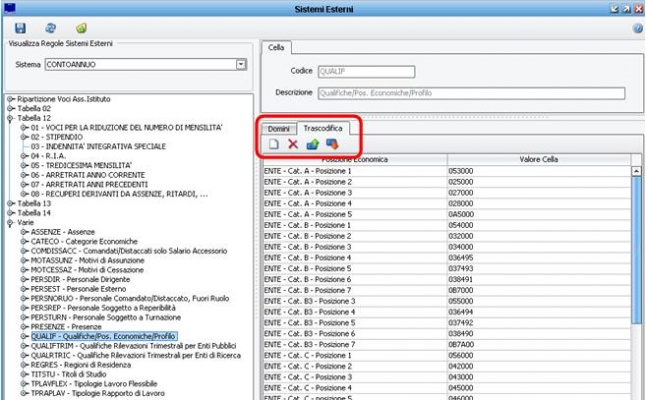The image size is (646, 400).
Task: Switch to the Domini tab
Action: click(x=278, y=129)
